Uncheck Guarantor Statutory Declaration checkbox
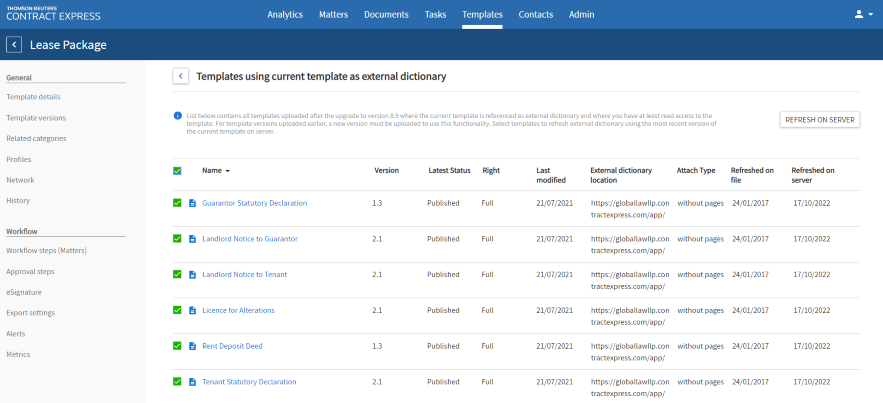 [x=177, y=203]
